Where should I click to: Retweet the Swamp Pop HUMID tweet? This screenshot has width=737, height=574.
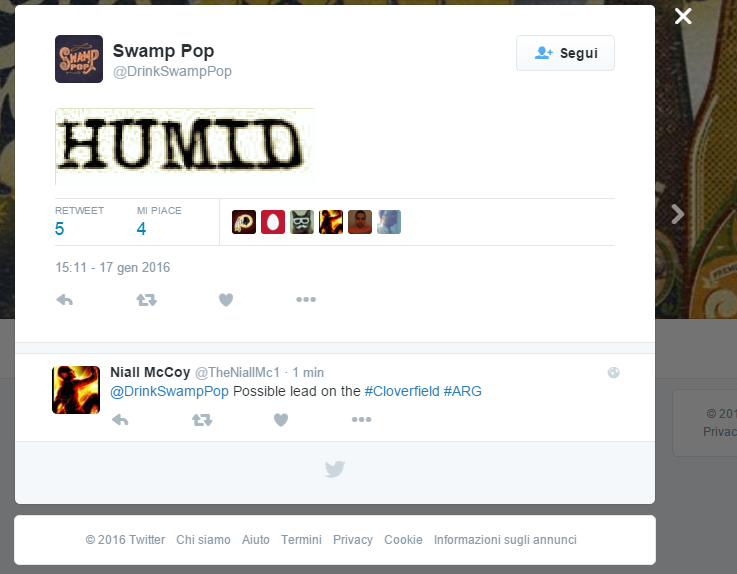[146, 299]
